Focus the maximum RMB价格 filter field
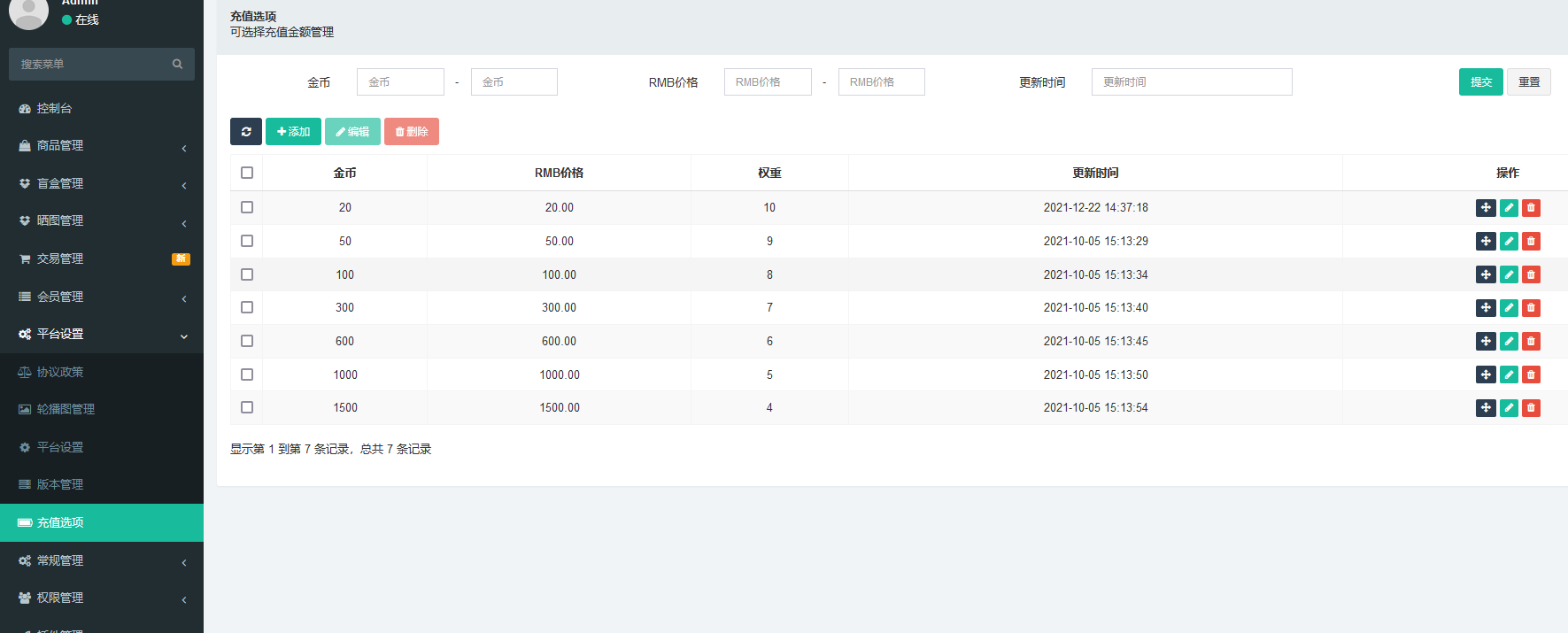 [x=882, y=81]
